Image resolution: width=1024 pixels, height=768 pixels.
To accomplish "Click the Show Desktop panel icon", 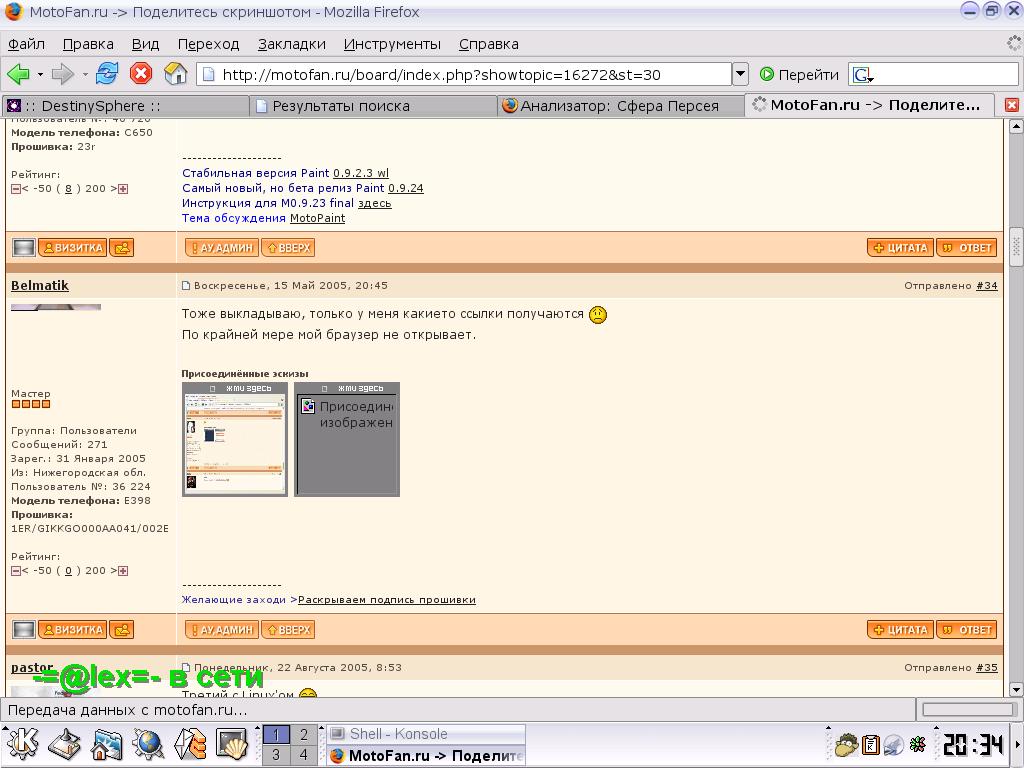I will coord(64,744).
